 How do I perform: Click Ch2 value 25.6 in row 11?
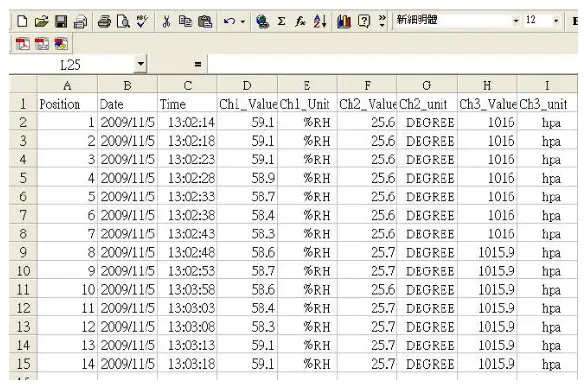367,290
